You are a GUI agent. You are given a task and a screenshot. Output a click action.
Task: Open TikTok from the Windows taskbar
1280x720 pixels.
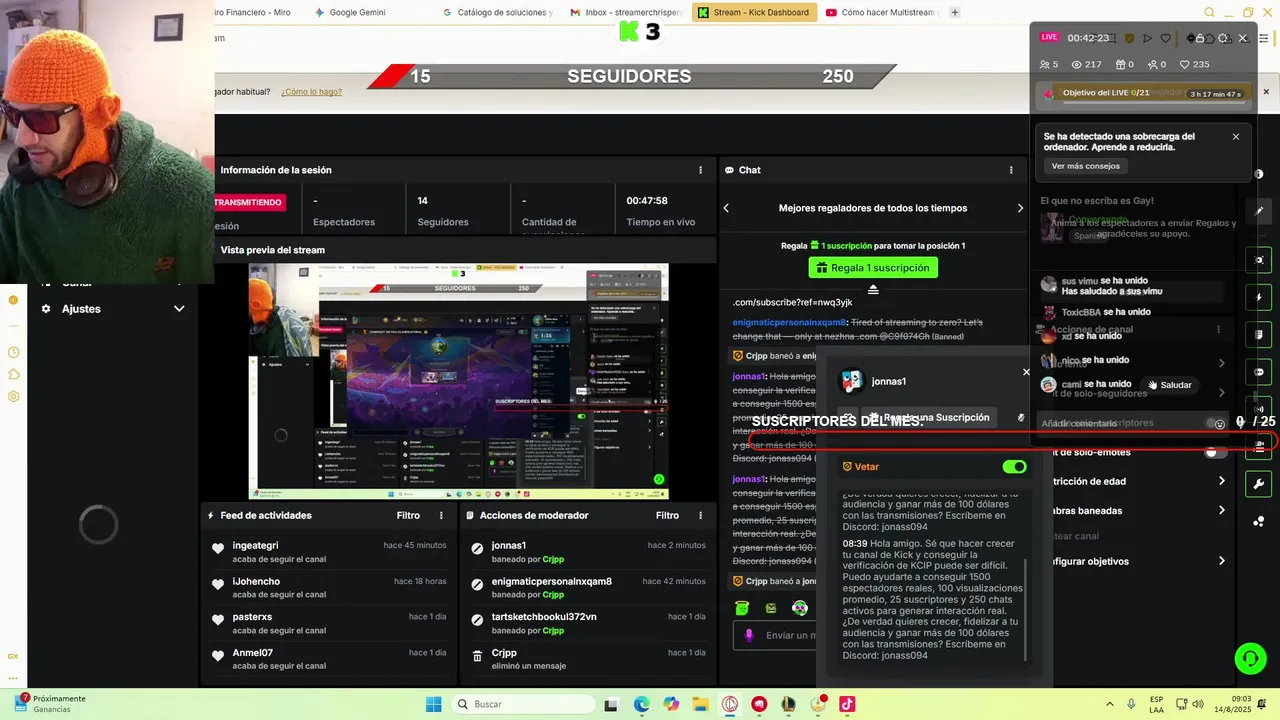[847, 704]
